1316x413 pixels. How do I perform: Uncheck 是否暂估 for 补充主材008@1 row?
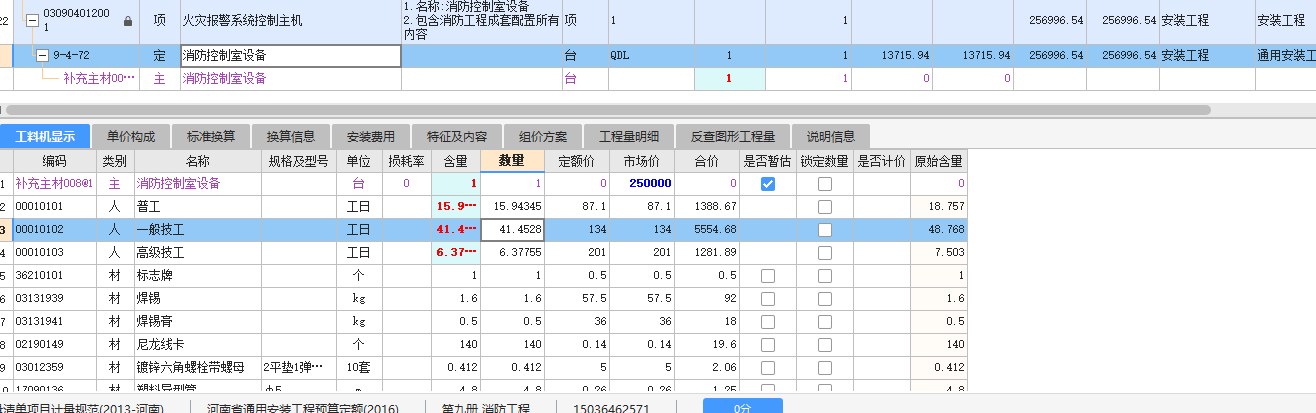[x=768, y=184]
